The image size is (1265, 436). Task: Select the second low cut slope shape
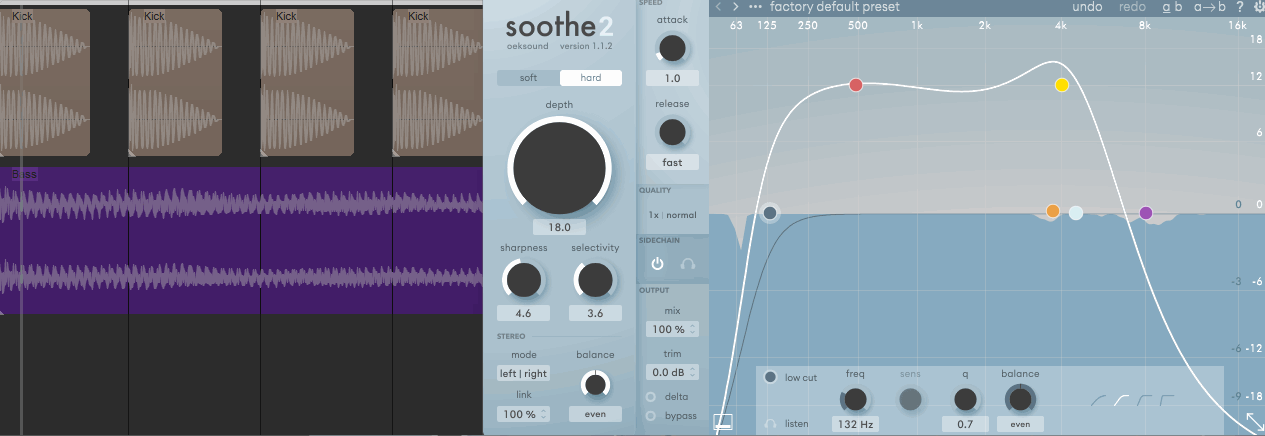1120,402
